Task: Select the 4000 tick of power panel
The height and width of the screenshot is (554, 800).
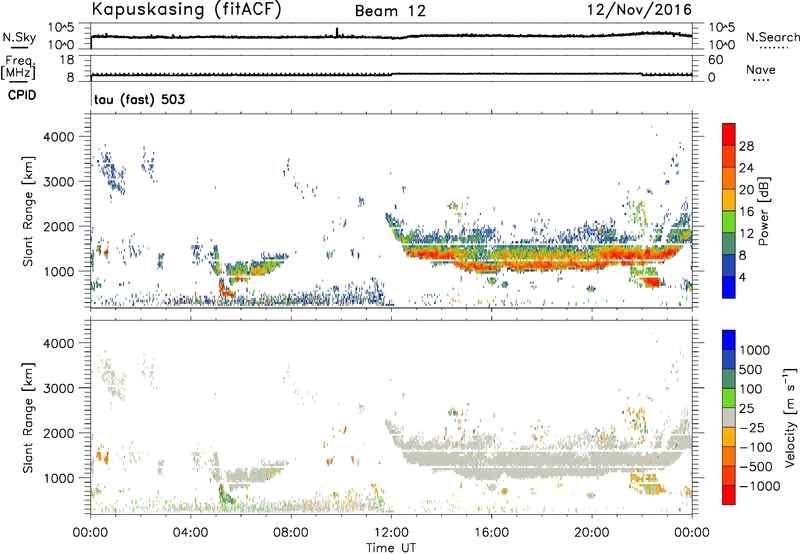Action: point(59,137)
